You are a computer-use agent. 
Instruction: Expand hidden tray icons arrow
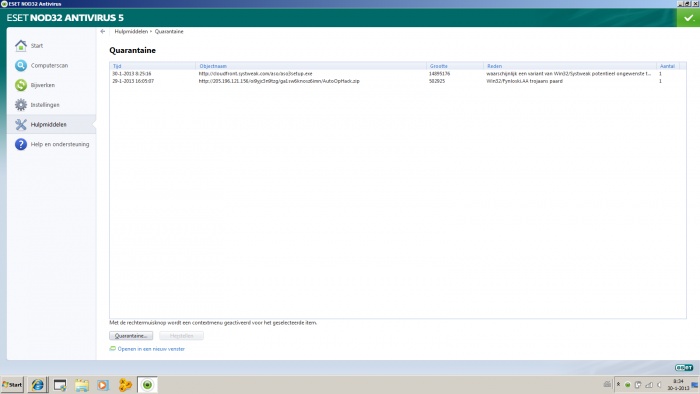coord(618,384)
